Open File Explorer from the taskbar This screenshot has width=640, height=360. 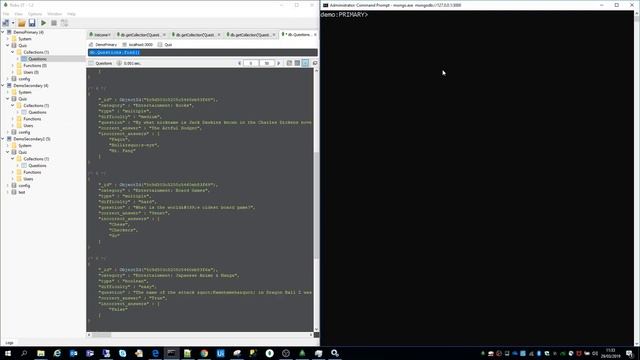pos(41,353)
